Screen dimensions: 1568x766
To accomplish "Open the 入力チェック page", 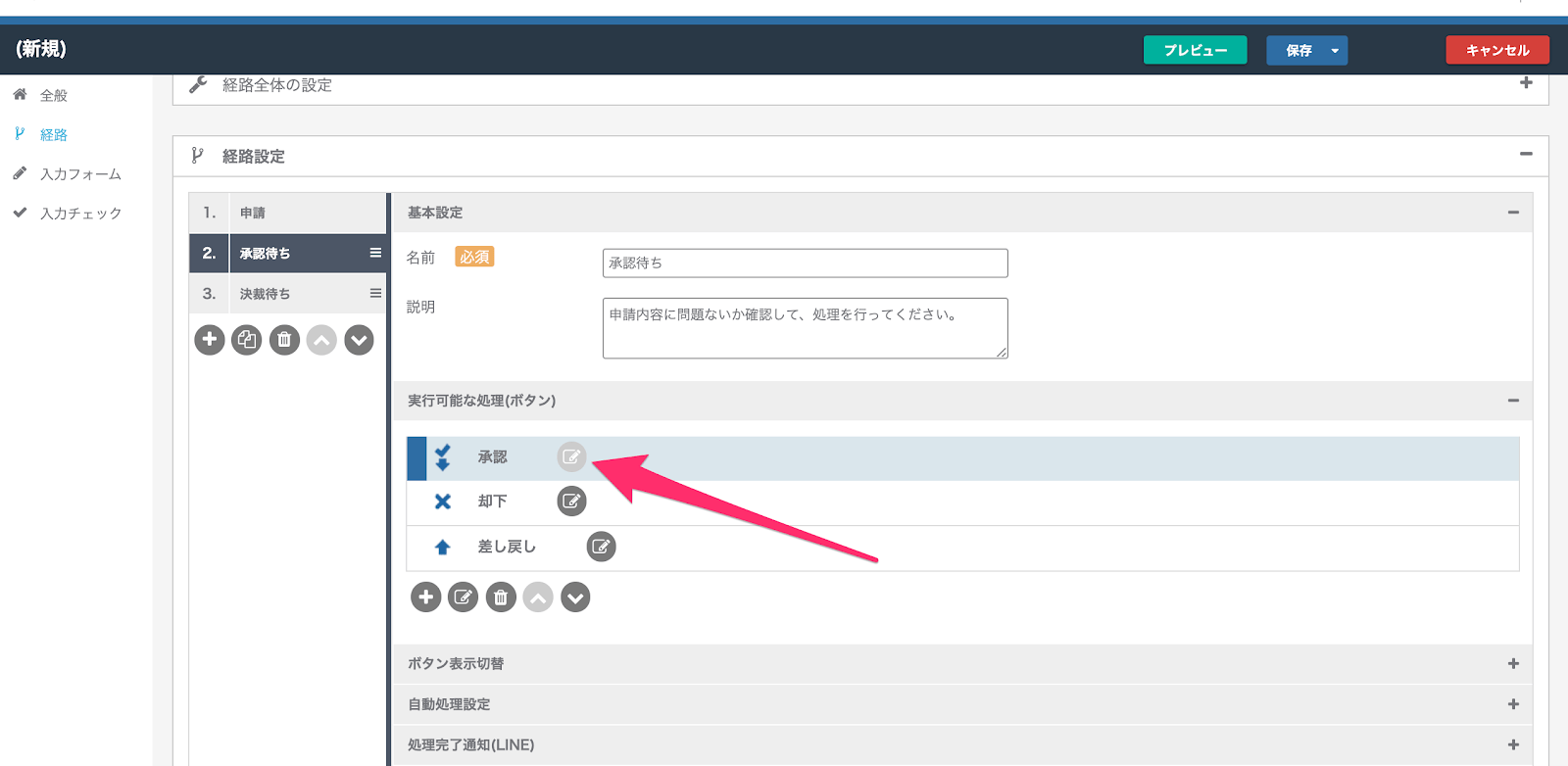I will click(x=80, y=213).
